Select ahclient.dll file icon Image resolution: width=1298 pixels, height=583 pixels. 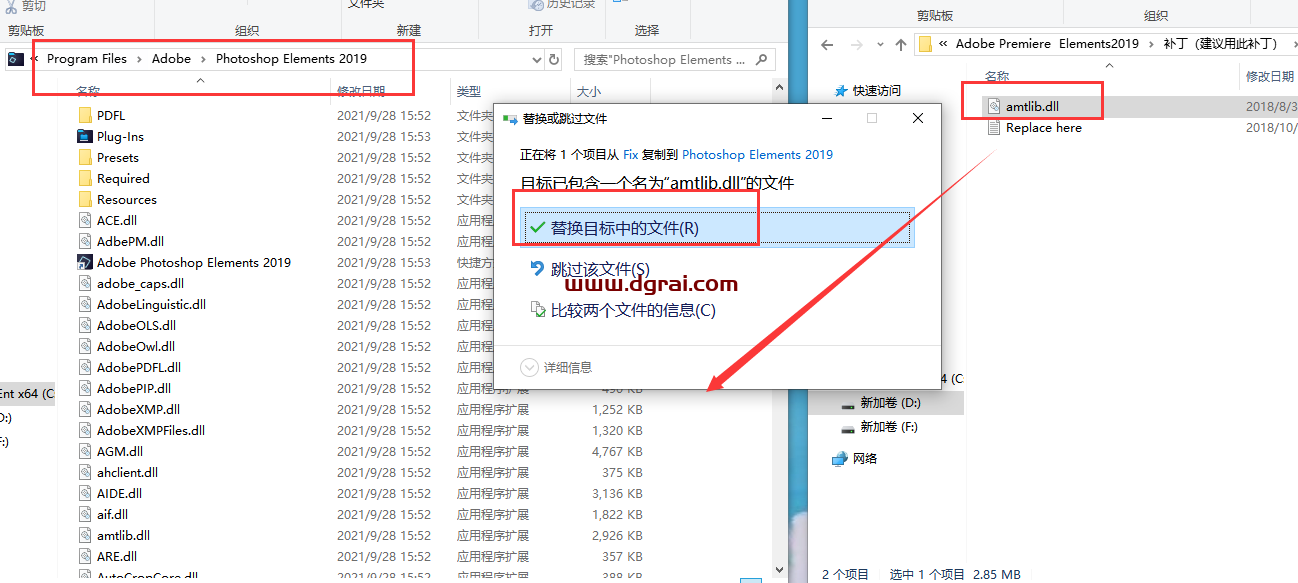click(85, 473)
